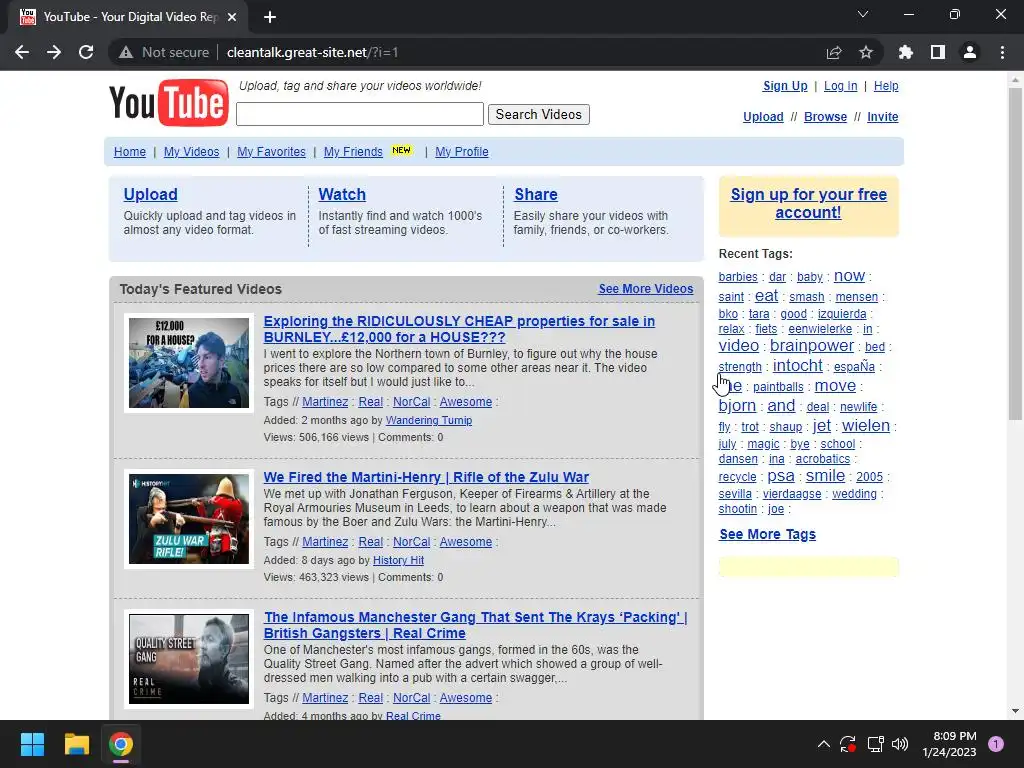Screen dimensions: 1024x768
Task: Open the Sign Up link
Action: [785, 86]
